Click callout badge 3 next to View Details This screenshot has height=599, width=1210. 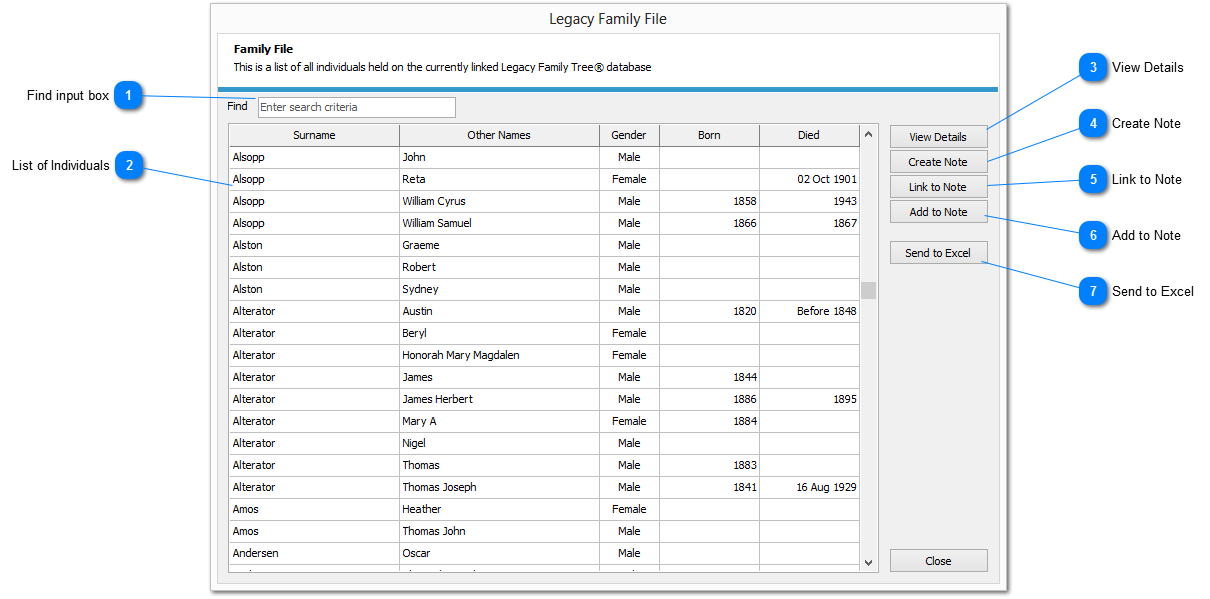[x=1094, y=67]
